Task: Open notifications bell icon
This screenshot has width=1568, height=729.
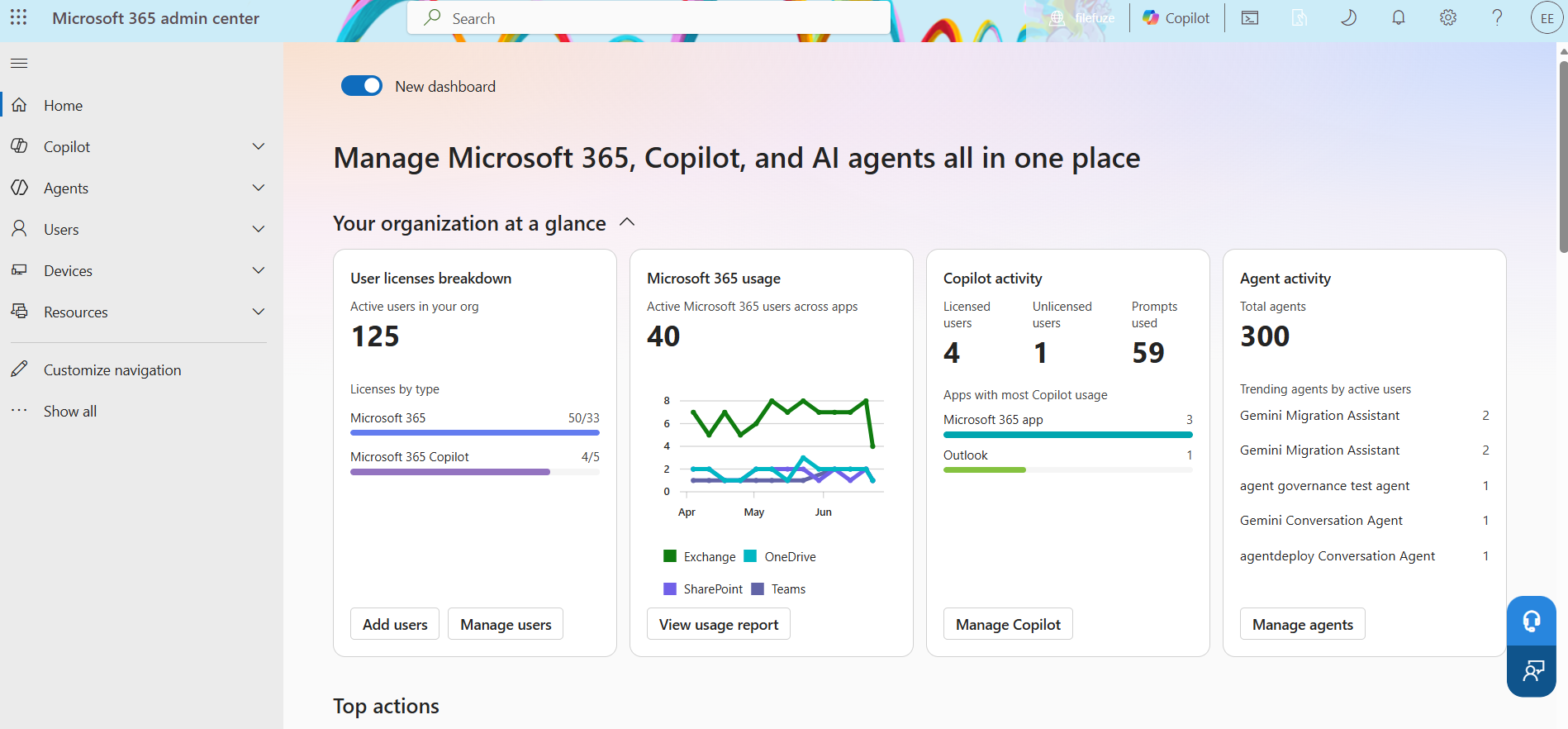Action: [x=1399, y=17]
